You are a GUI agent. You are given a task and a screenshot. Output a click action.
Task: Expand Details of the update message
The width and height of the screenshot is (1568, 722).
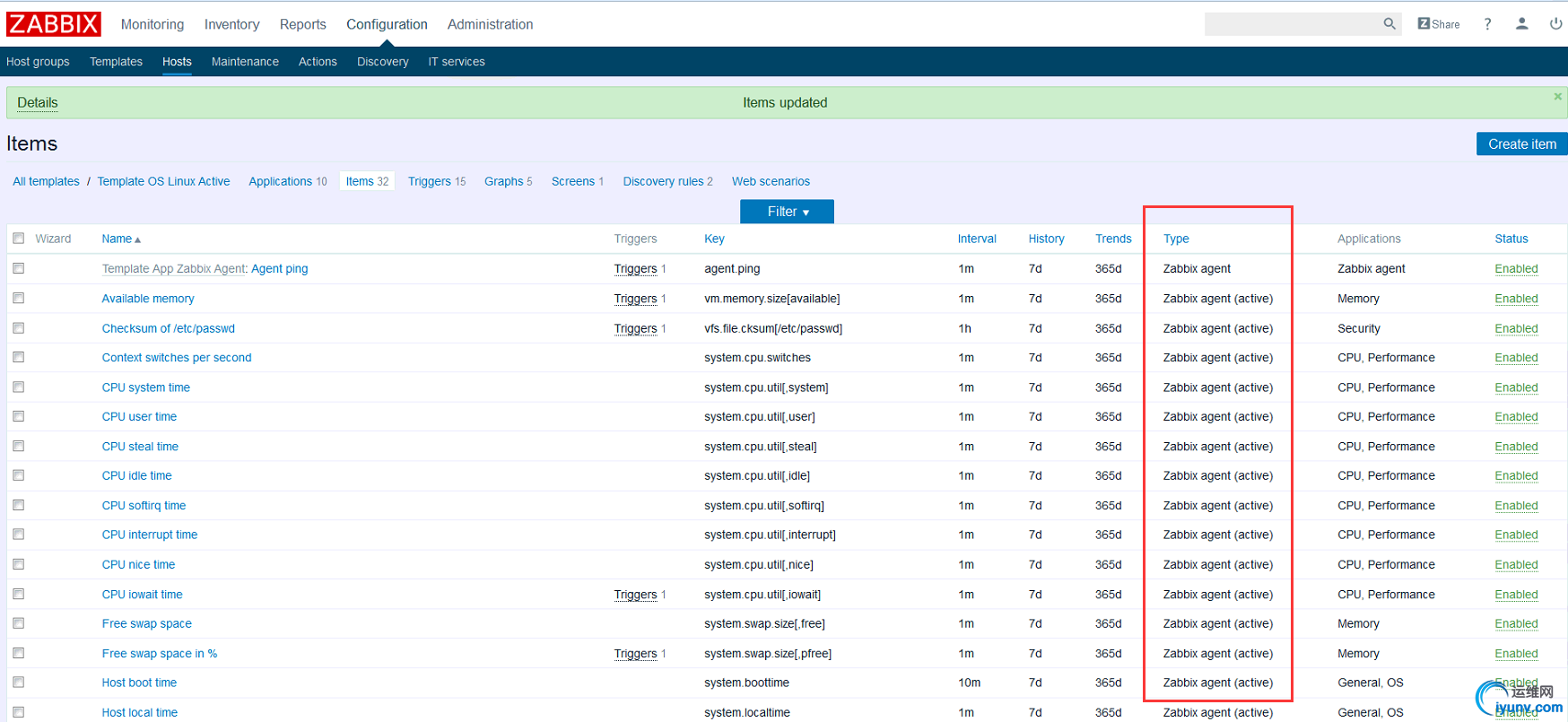click(x=38, y=103)
